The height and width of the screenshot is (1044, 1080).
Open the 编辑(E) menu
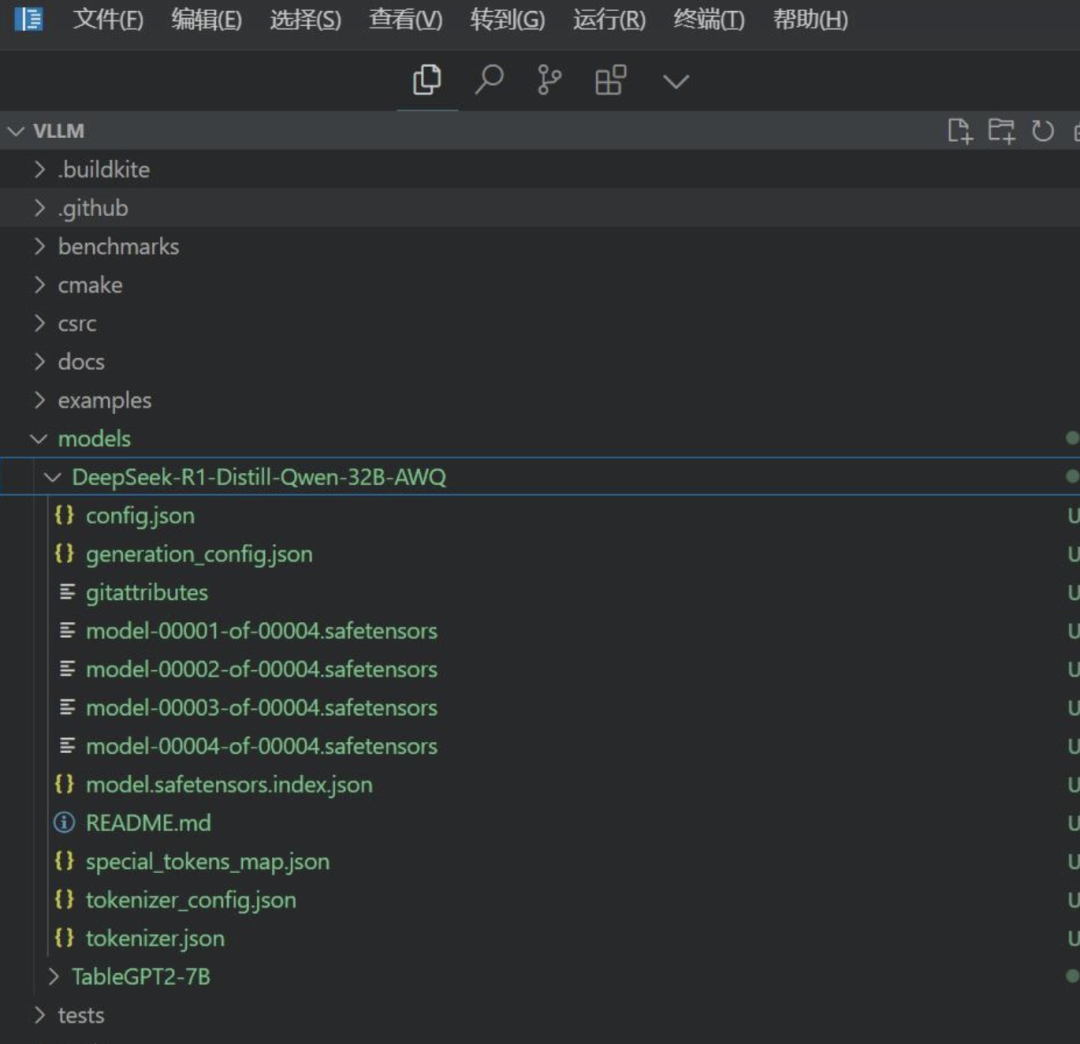tap(207, 20)
